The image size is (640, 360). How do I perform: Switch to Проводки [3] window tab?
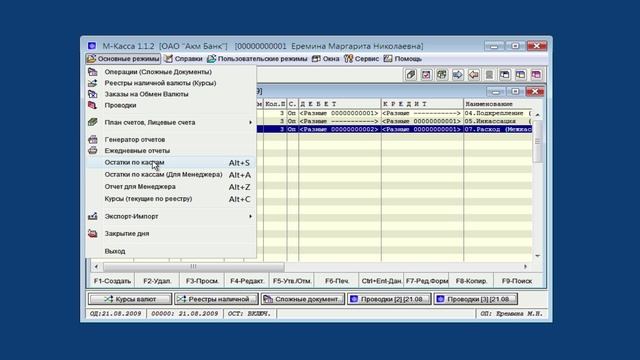tap(476, 299)
